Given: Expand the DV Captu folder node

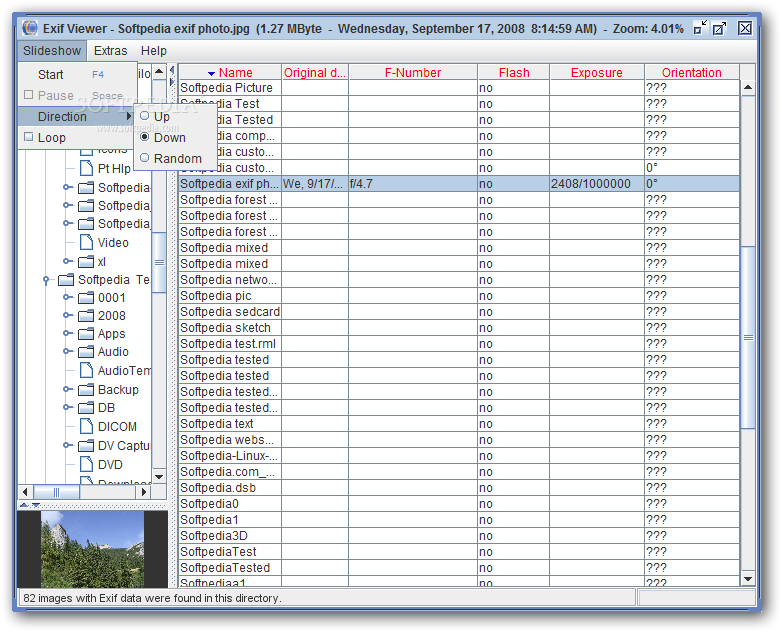Looking at the screenshot, I should pyautogui.click(x=67, y=445).
